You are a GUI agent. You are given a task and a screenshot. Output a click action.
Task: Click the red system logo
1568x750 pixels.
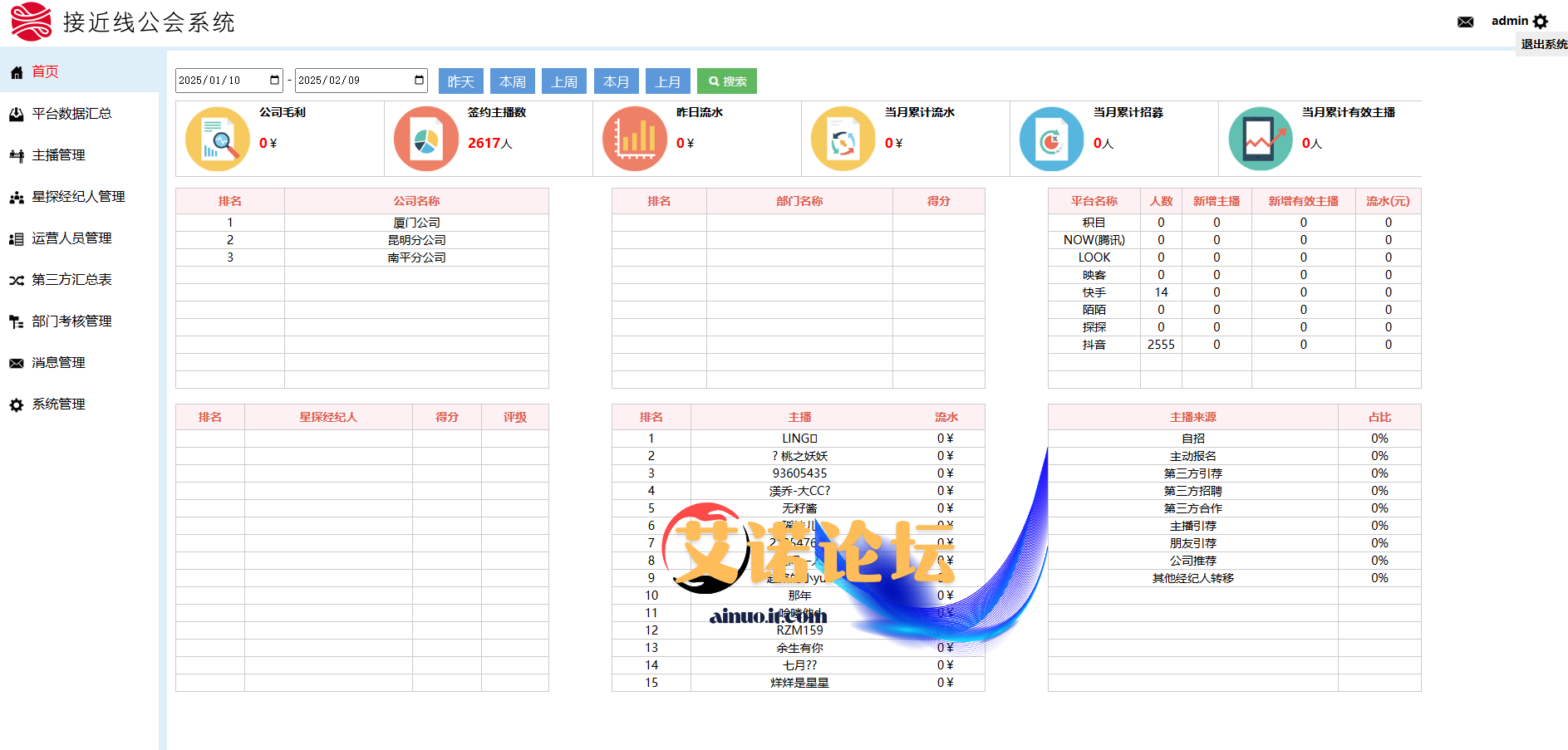31,22
